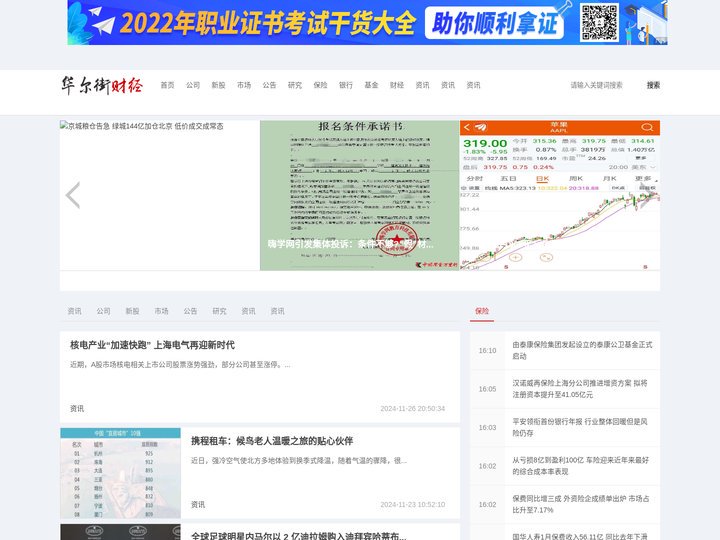Open 公告 in the top navigation bar
720x540 pixels.
pyautogui.click(x=269, y=85)
